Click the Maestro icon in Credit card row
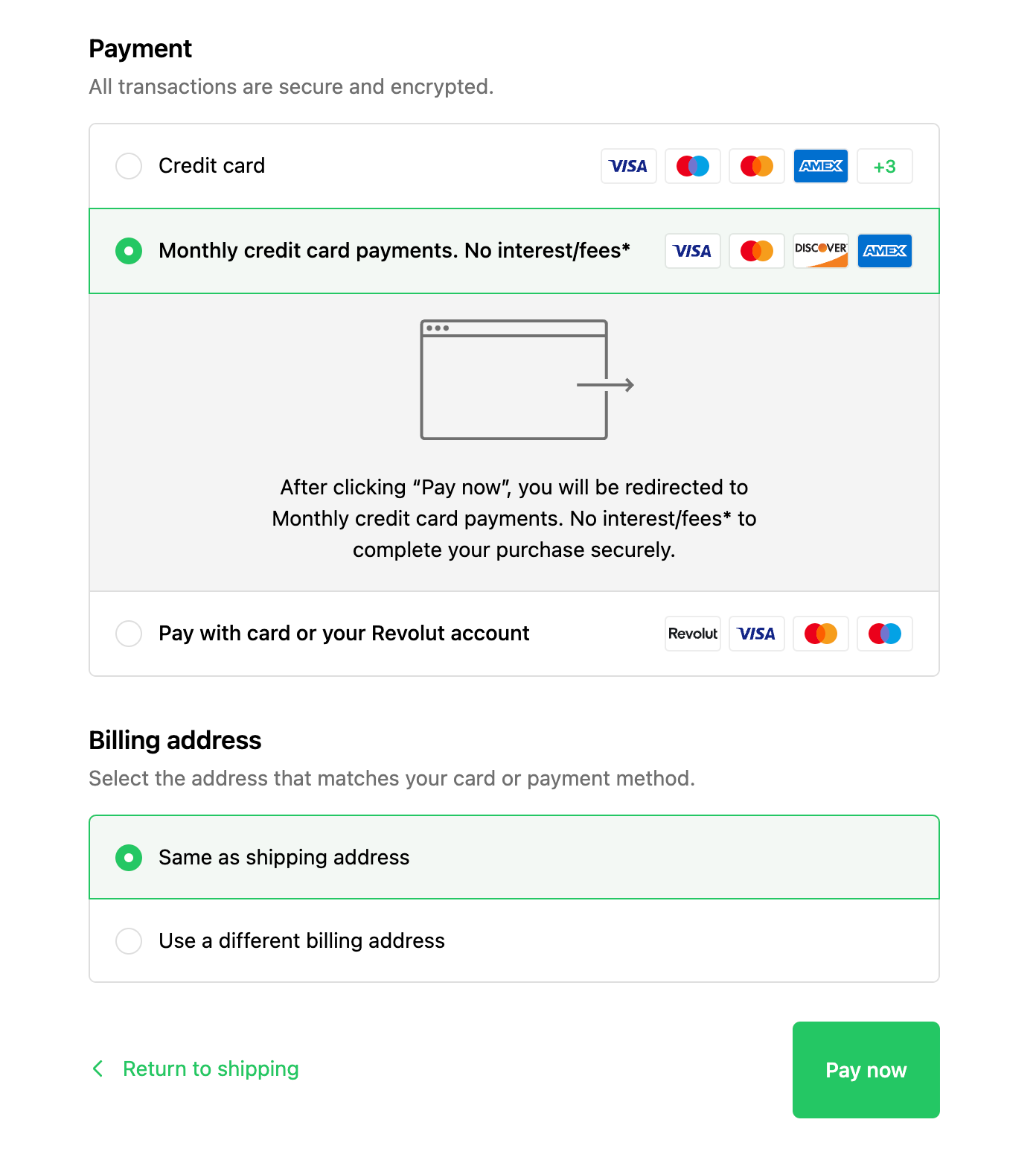The height and width of the screenshot is (1169, 1036). (x=692, y=166)
